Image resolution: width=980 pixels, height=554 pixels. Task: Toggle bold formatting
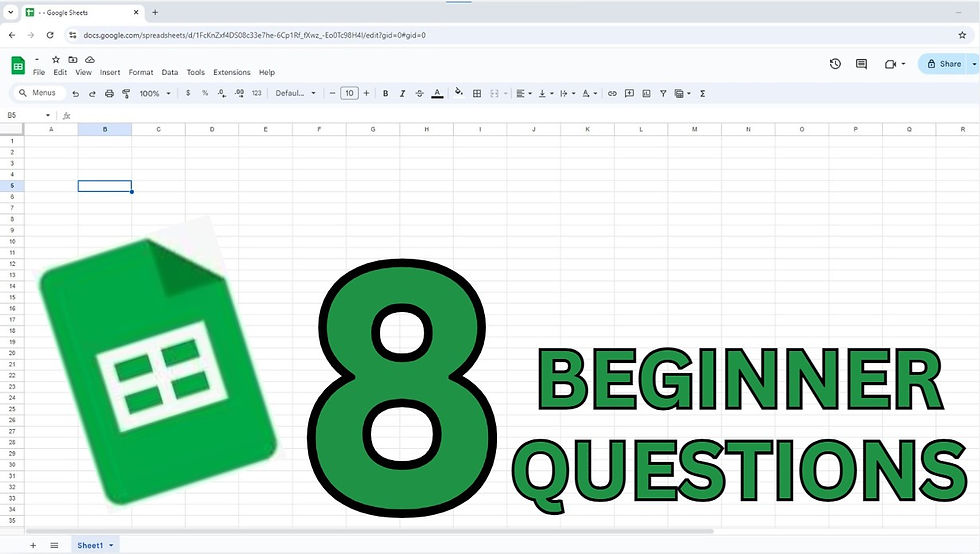point(386,93)
